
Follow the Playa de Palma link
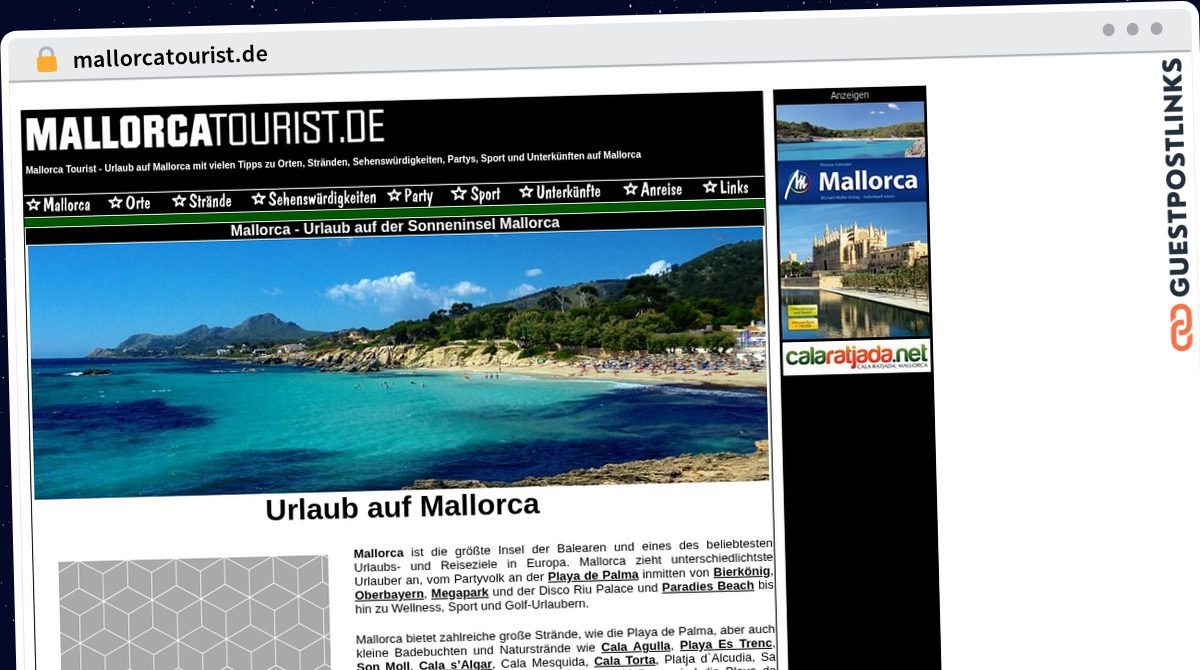click(x=593, y=575)
